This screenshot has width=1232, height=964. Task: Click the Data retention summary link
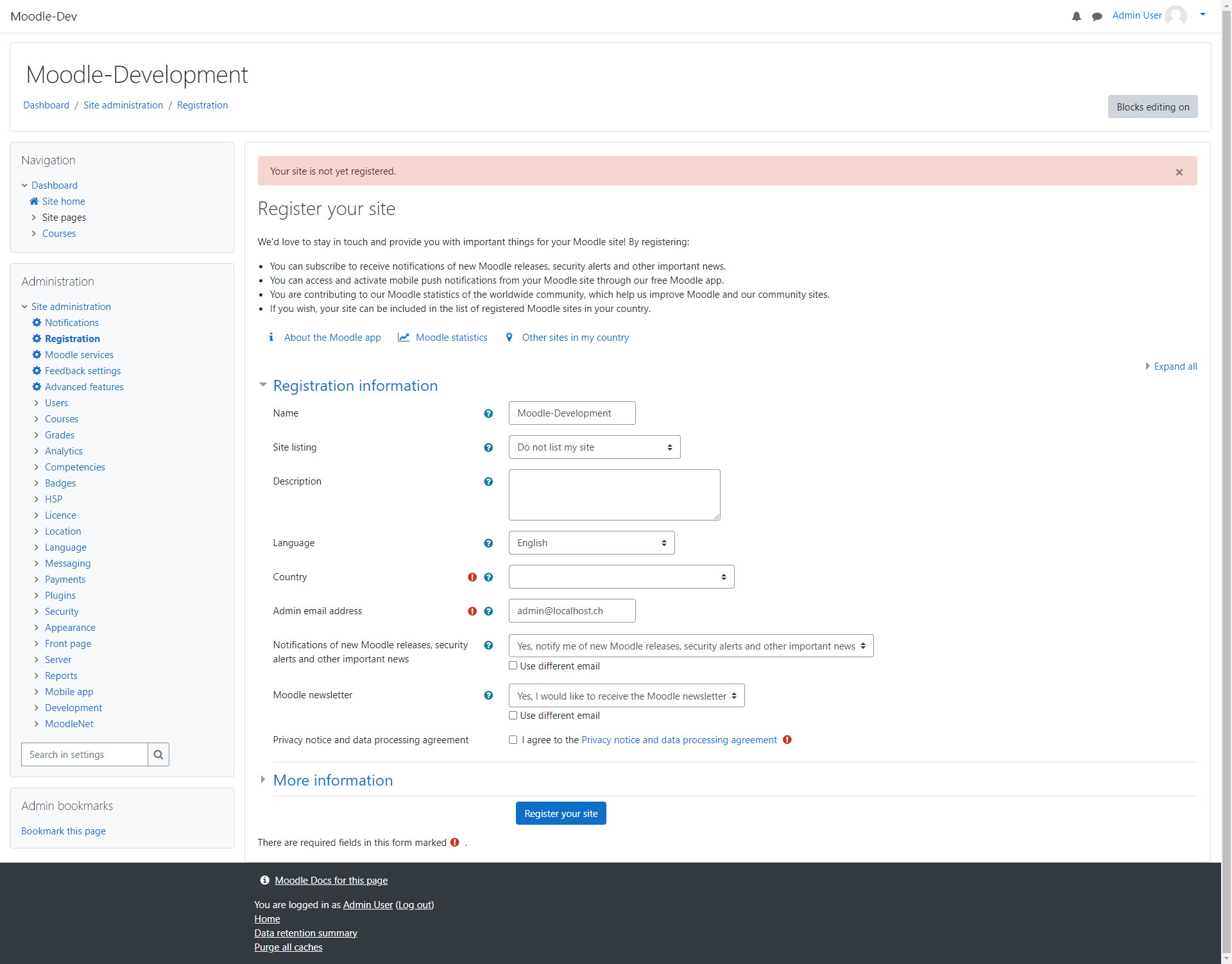[305, 933]
